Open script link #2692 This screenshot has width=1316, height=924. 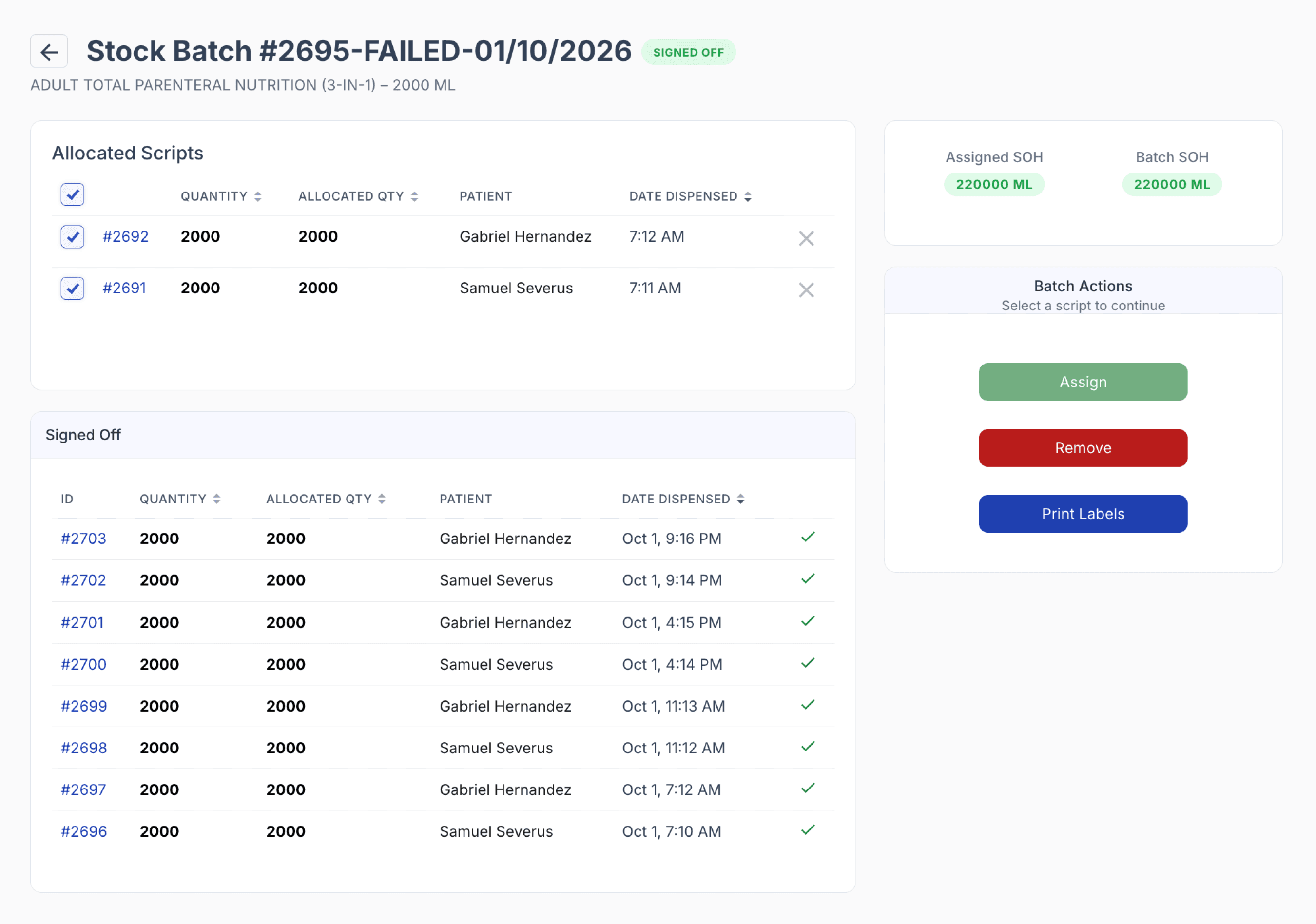coord(126,237)
